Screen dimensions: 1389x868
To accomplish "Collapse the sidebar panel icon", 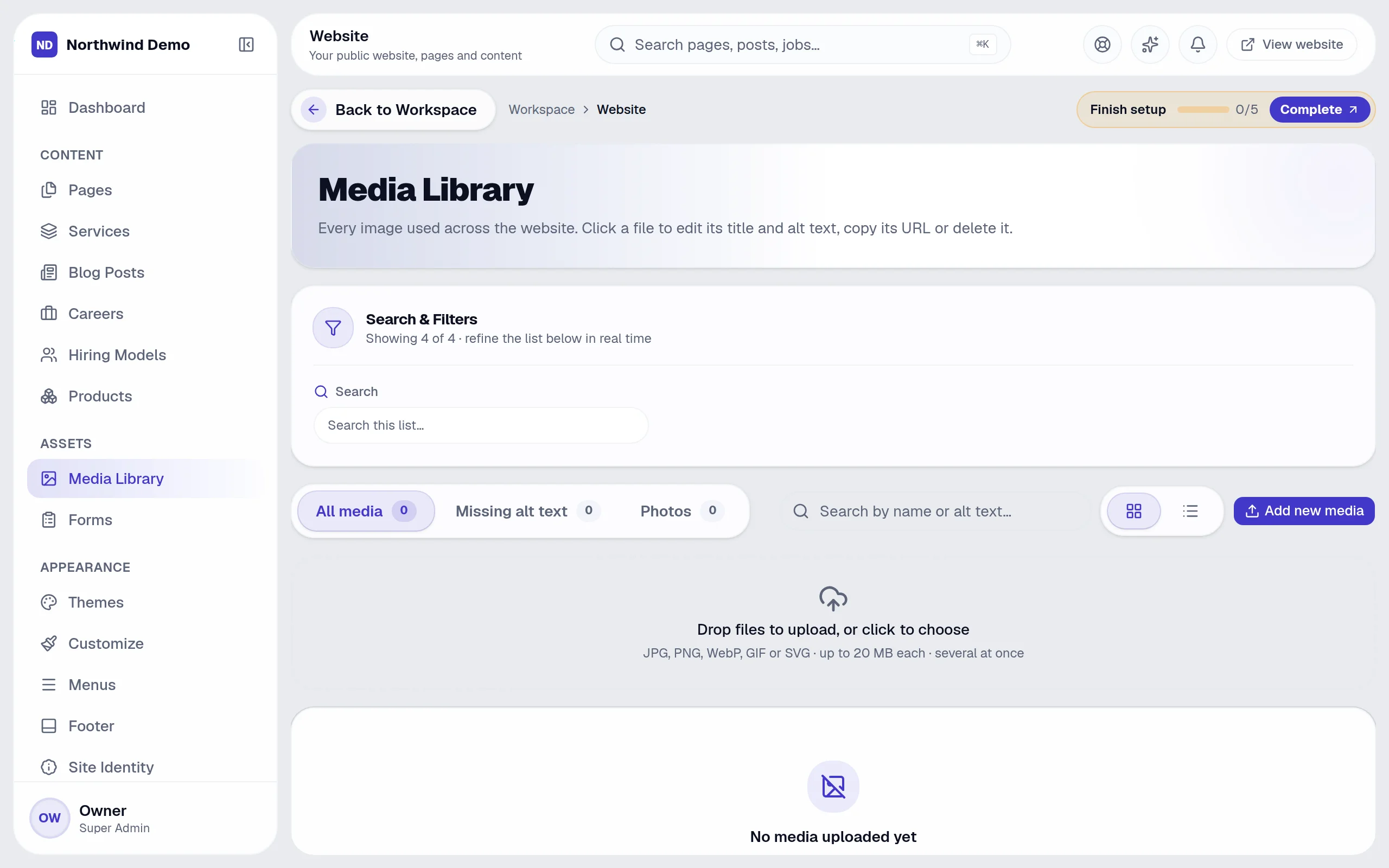I will [x=246, y=44].
